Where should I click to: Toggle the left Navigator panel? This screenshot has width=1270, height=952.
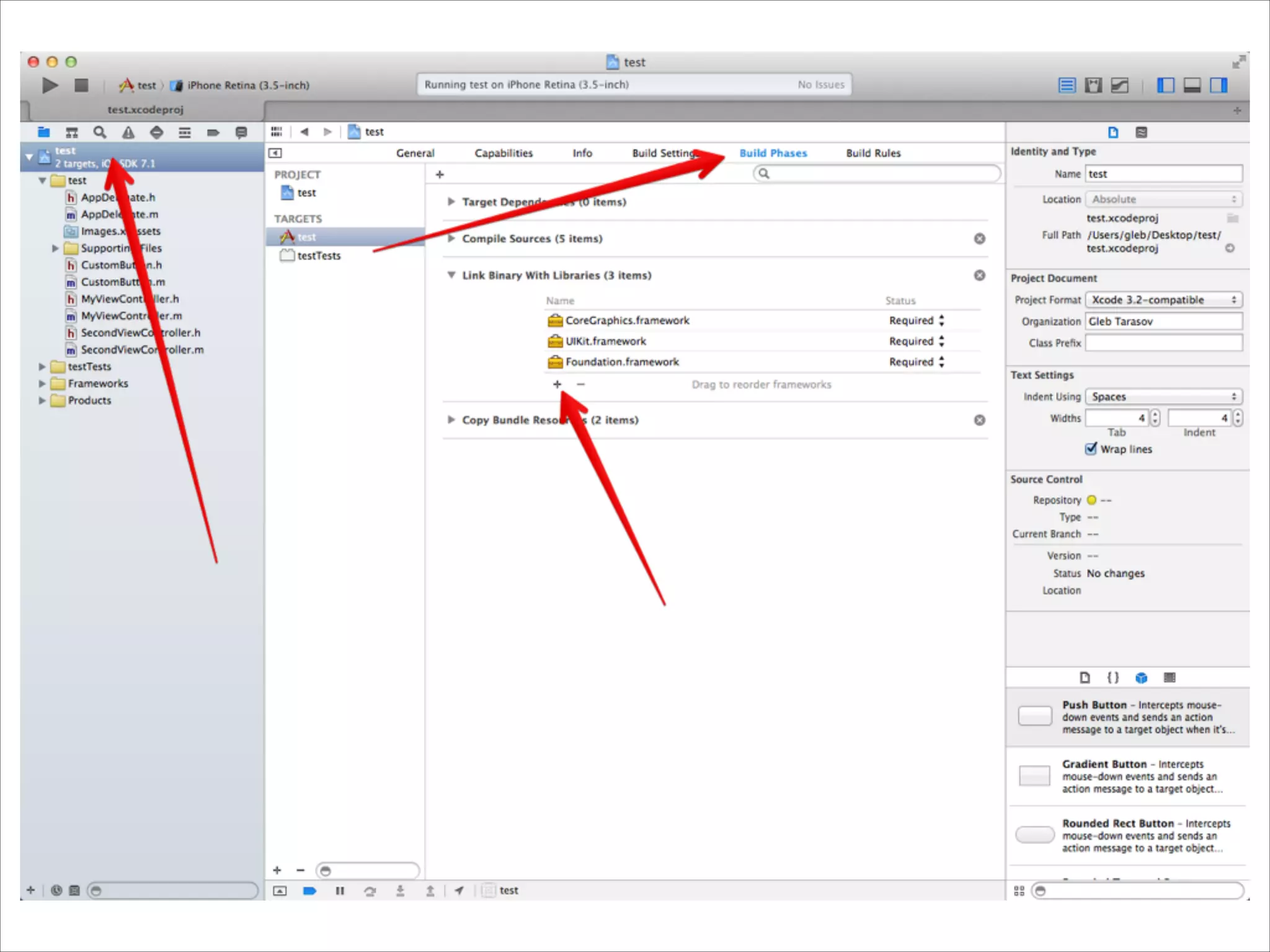pos(1165,86)
